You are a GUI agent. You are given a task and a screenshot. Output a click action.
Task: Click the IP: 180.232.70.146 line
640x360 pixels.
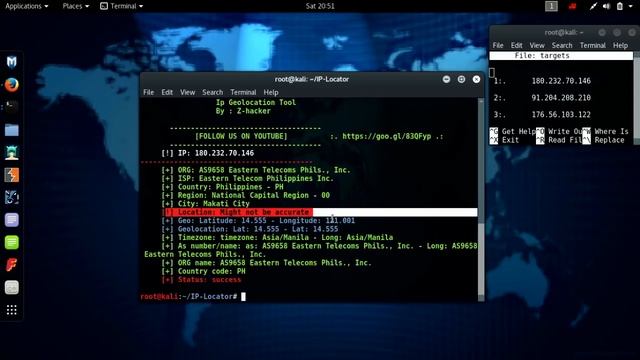tap(208, 153)
